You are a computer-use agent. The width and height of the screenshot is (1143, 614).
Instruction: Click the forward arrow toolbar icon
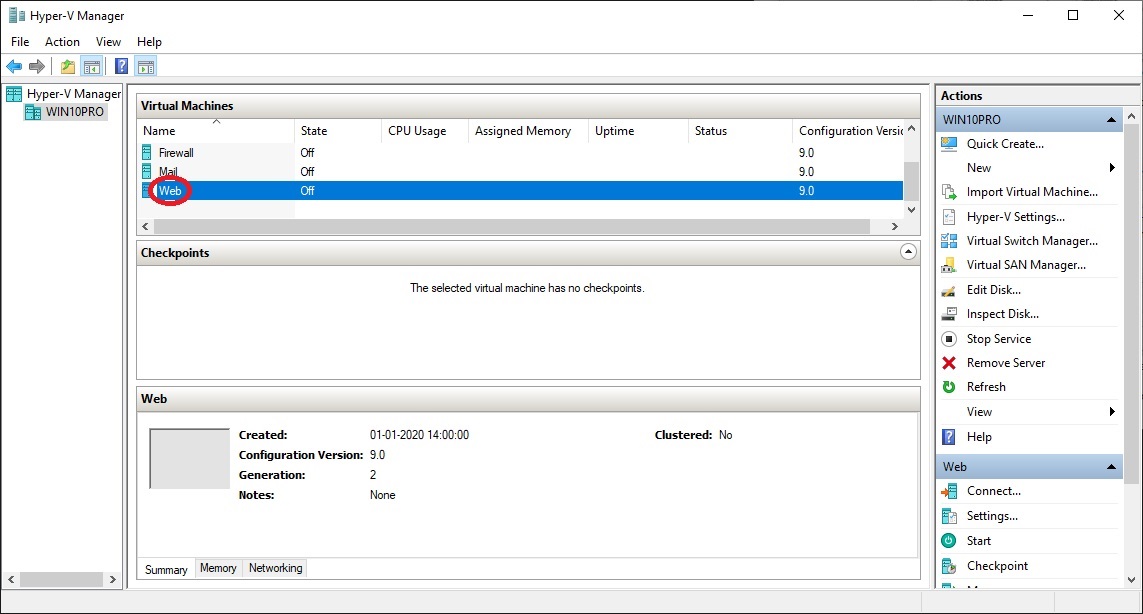[x=36, y=67]
